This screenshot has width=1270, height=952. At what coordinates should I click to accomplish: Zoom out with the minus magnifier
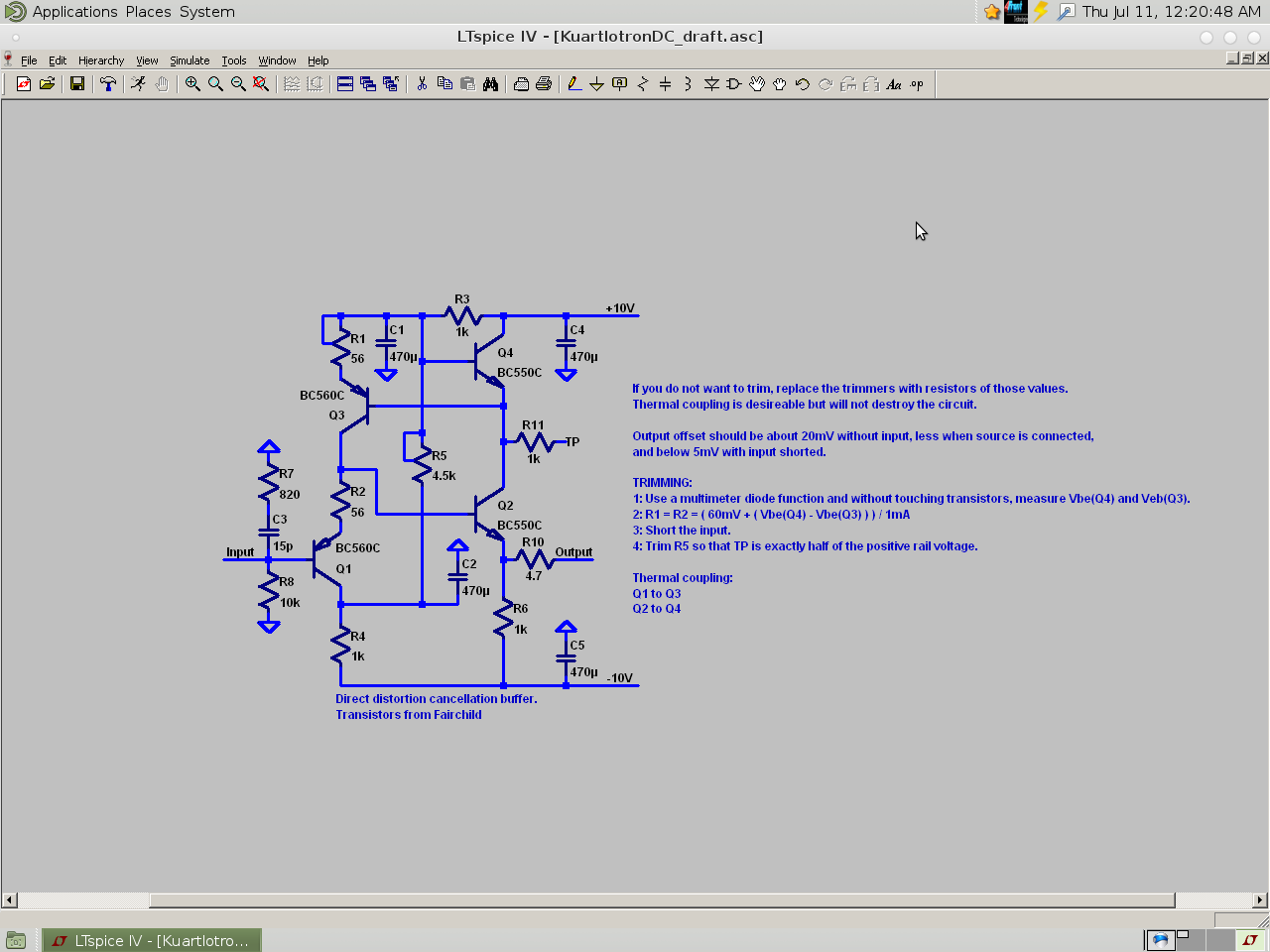(238, 84)
